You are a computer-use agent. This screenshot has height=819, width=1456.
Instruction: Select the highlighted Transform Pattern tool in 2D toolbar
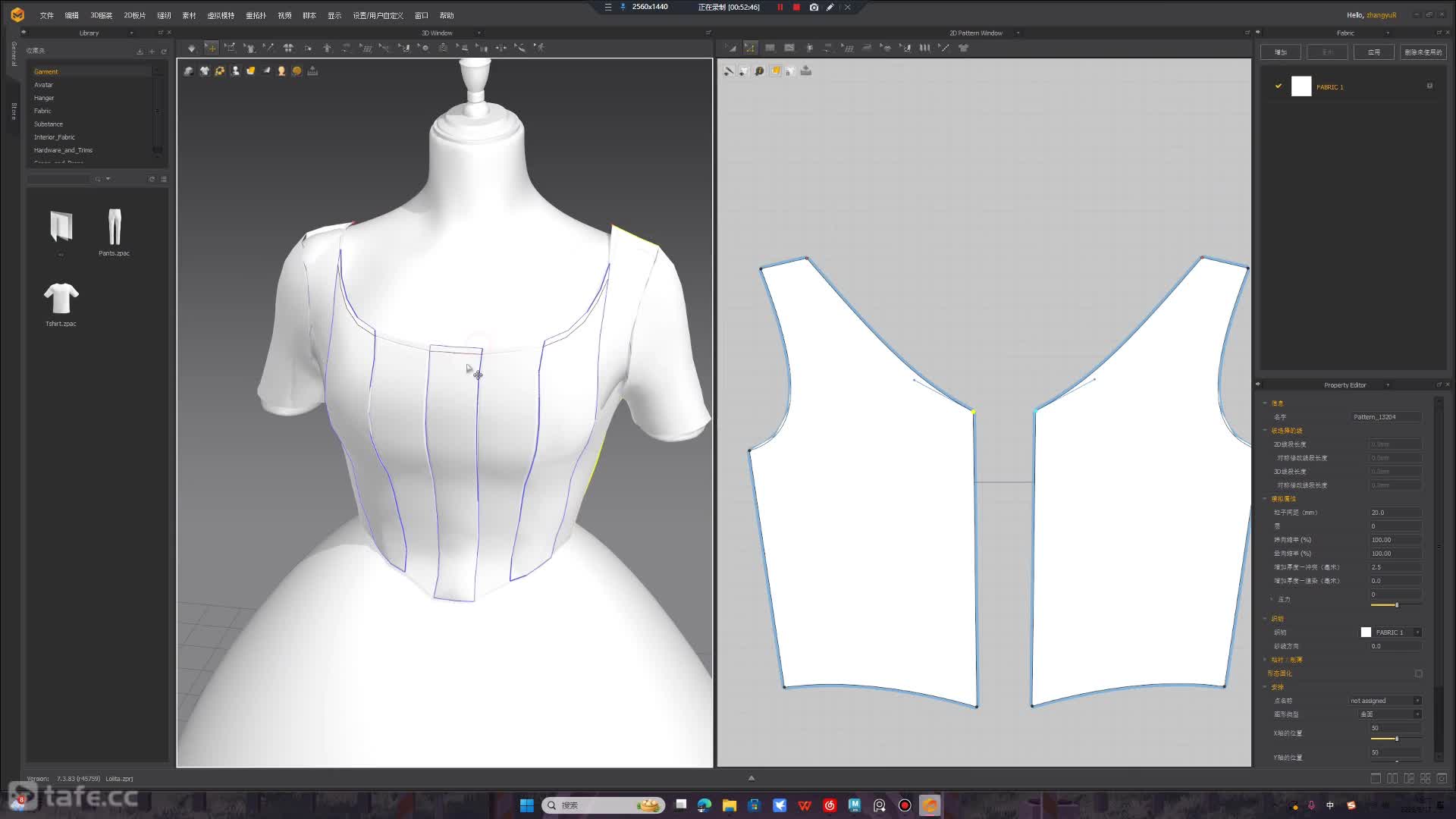pos(750,48)
